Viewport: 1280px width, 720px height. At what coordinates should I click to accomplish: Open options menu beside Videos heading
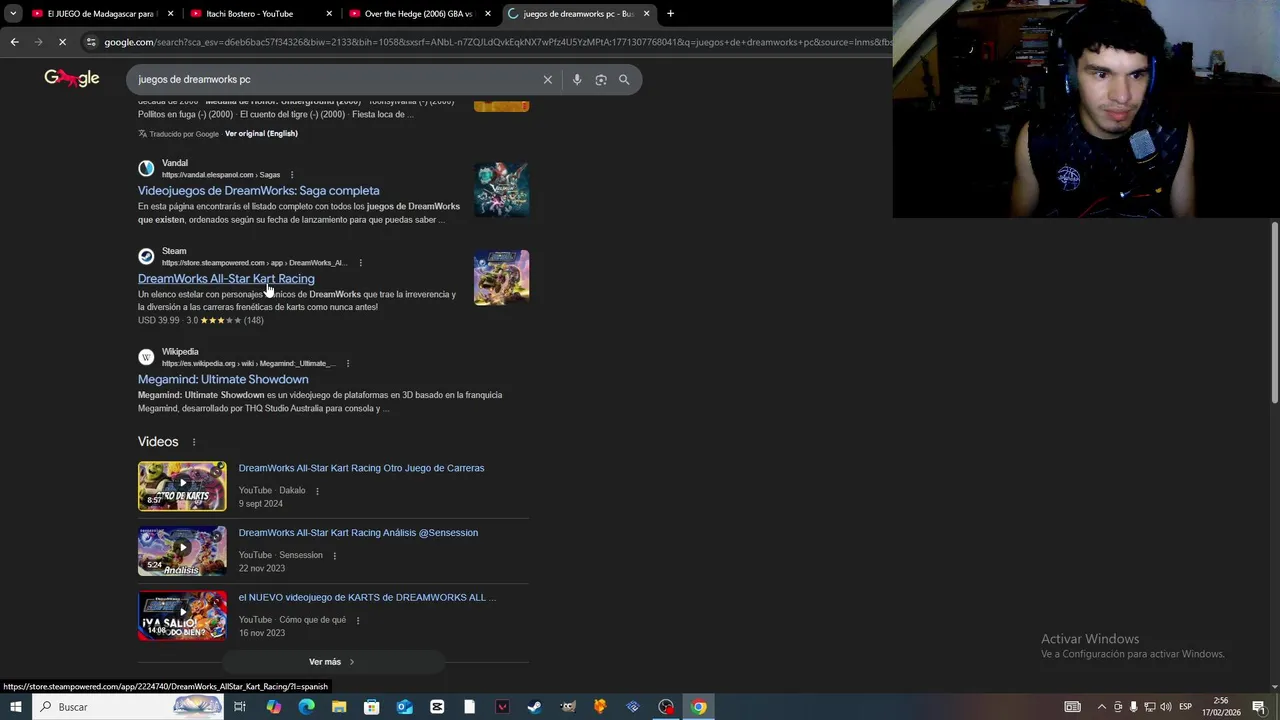194,442
